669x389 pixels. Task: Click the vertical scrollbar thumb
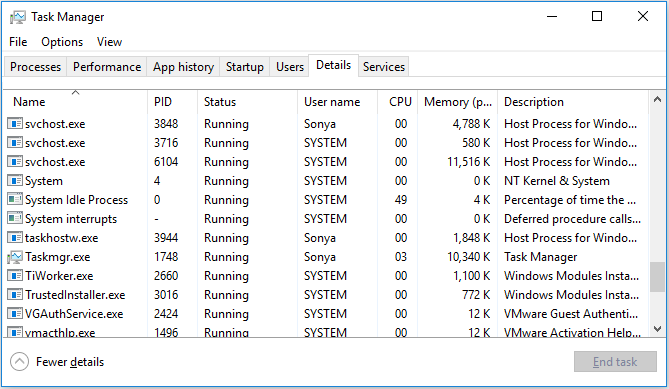(657, 276)
